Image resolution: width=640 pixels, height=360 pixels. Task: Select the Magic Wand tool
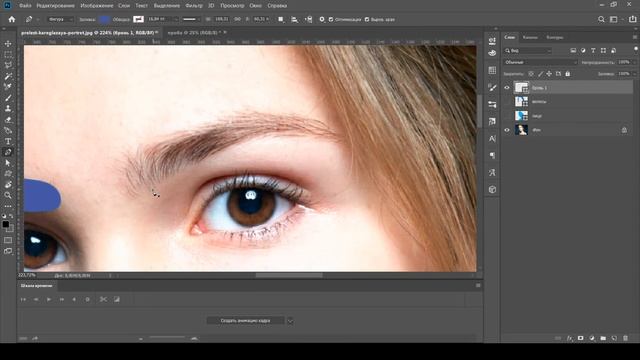coord(8,76)
